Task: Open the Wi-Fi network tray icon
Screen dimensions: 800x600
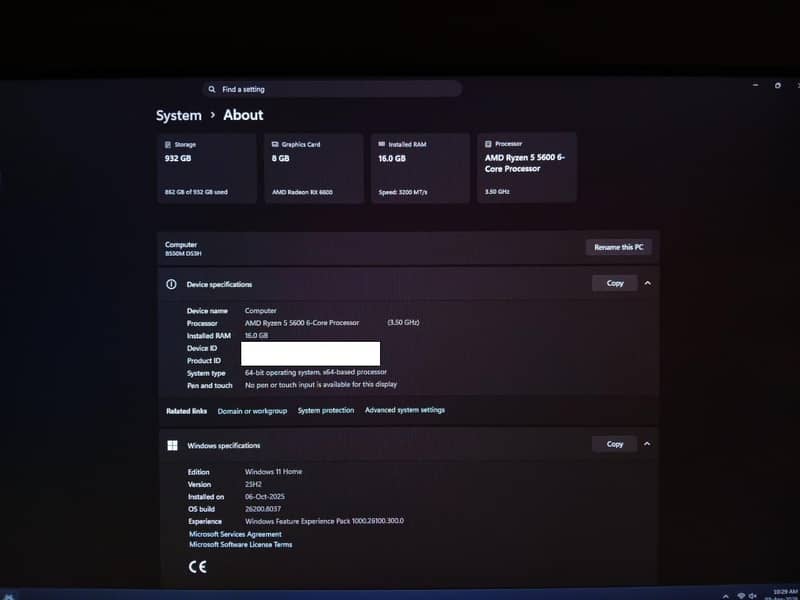Action: 741,595
